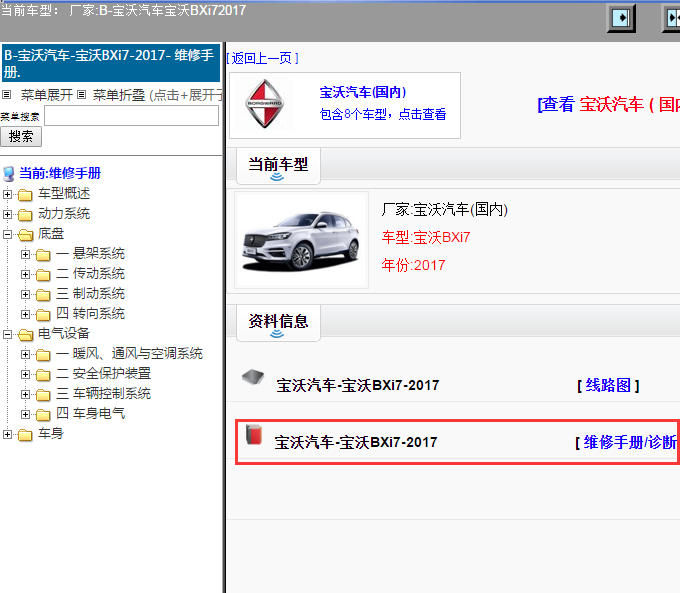Expand the 四 车身电气 node

pyautogui.click(x=25, y=414)
